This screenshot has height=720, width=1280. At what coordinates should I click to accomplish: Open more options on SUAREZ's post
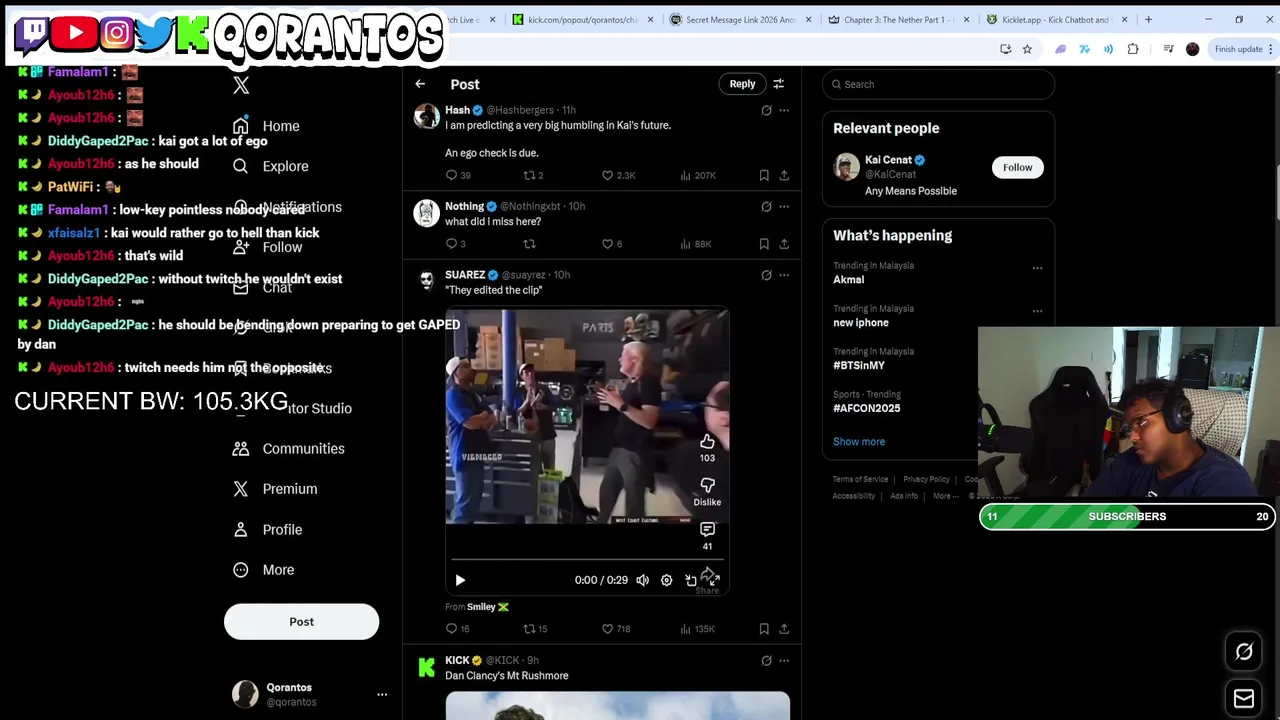click(784, 275)
